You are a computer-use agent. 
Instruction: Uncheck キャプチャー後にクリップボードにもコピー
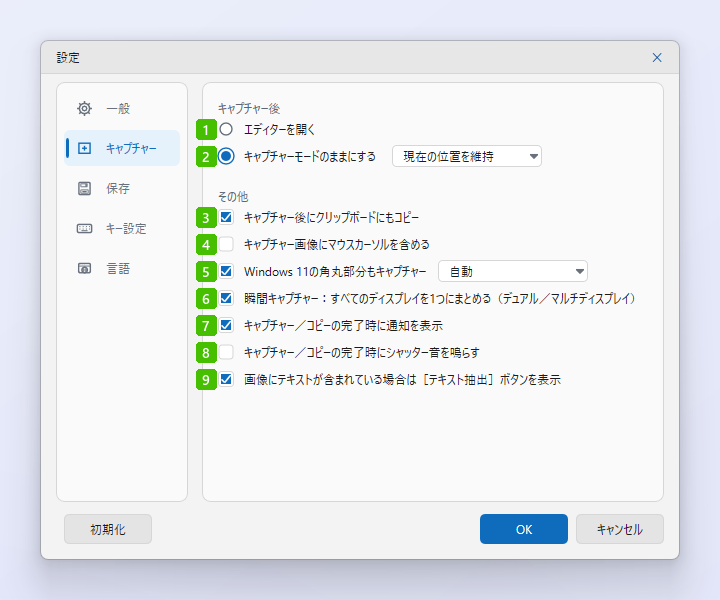(226, 217)
